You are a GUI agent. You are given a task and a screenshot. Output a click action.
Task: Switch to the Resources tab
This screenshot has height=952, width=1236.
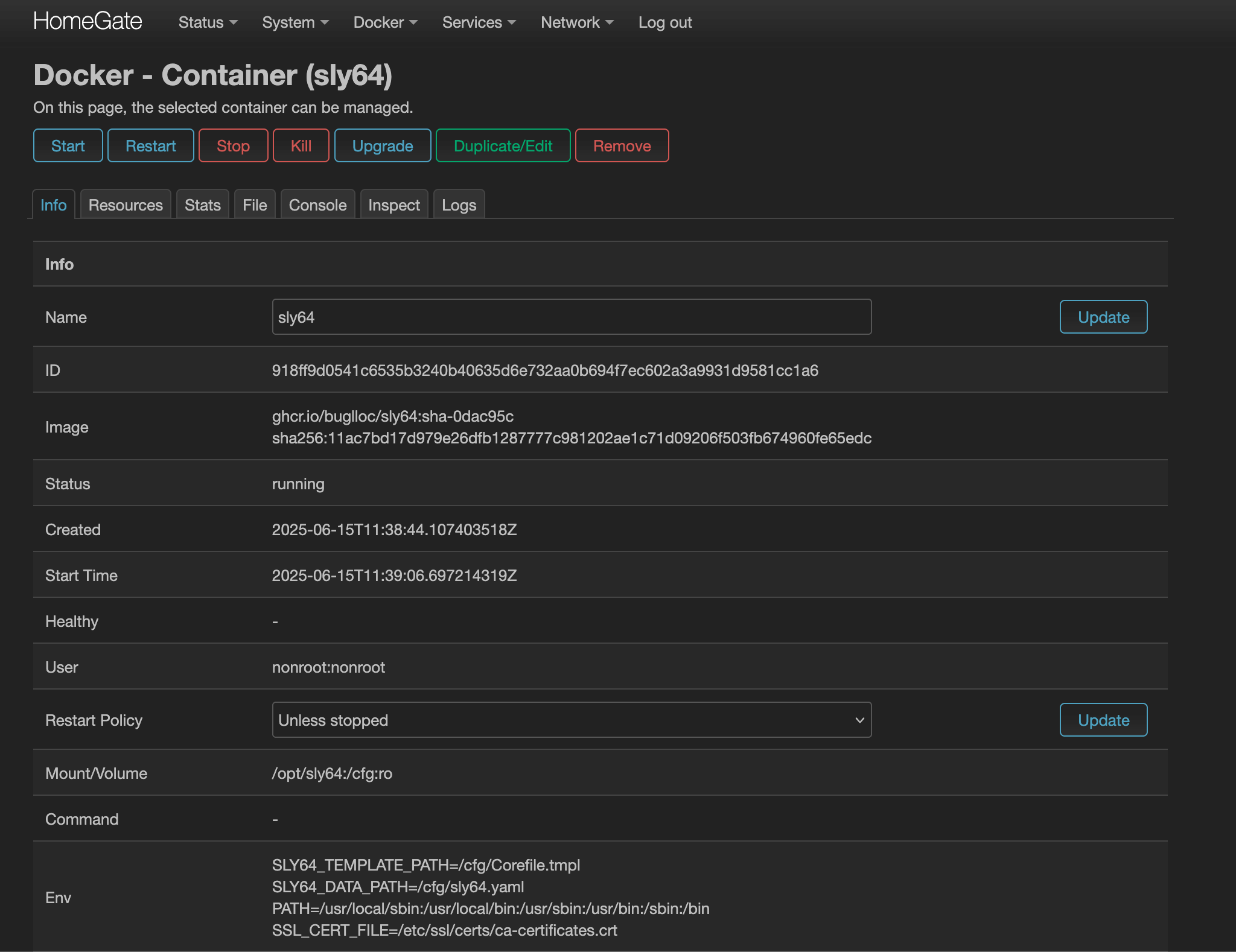(x=126, y=205)
